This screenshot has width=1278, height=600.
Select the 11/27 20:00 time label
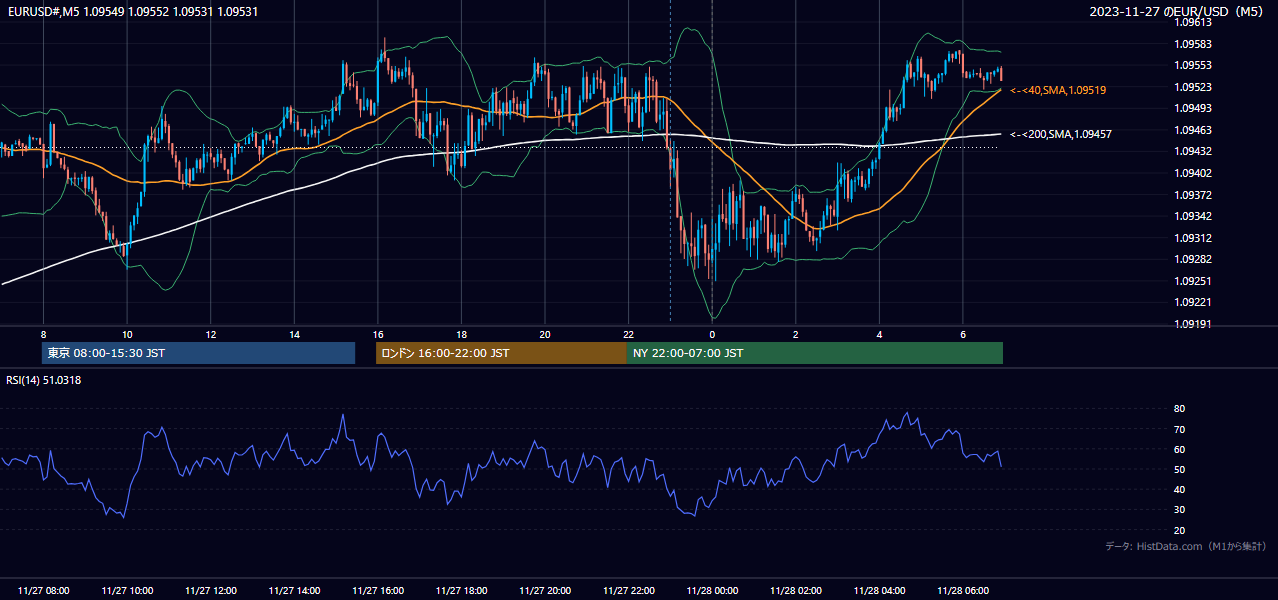click(x=545, y=591)
